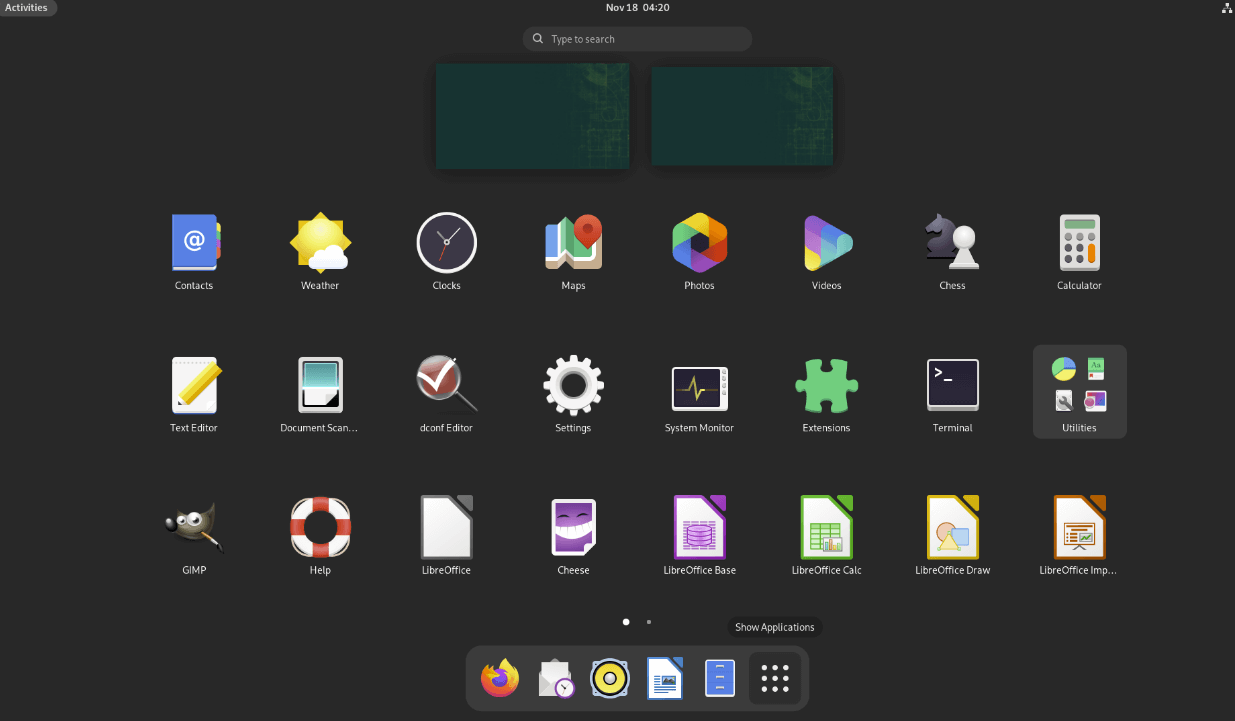Launch GIMP image editor
This screenshot has width=1235, height=721.
[x=194, y=527]
